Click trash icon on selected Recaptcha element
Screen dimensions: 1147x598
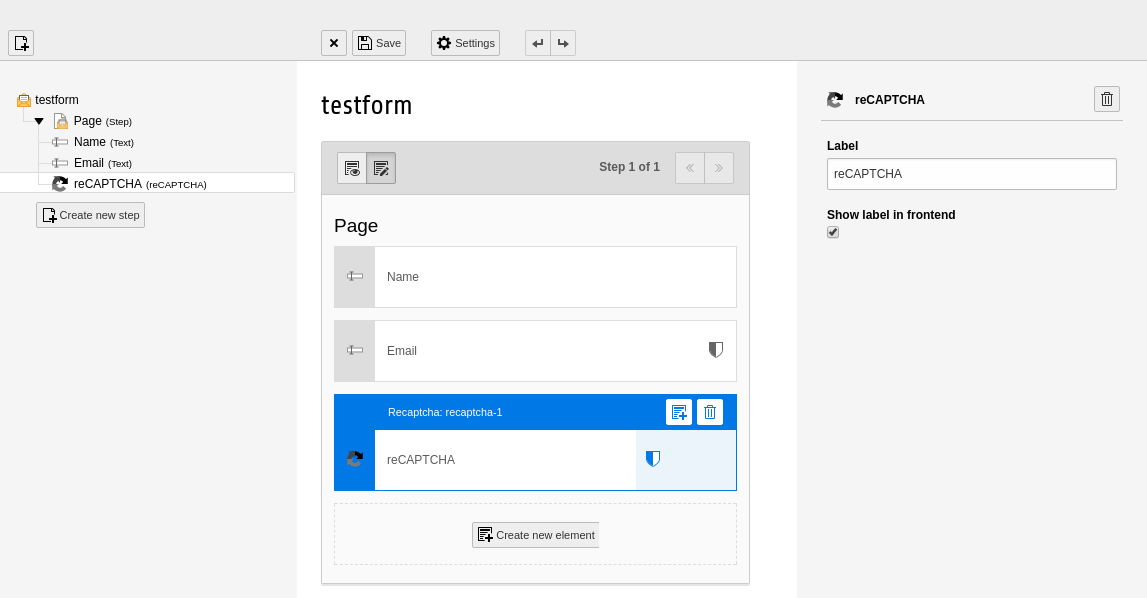tap(710, 411)
